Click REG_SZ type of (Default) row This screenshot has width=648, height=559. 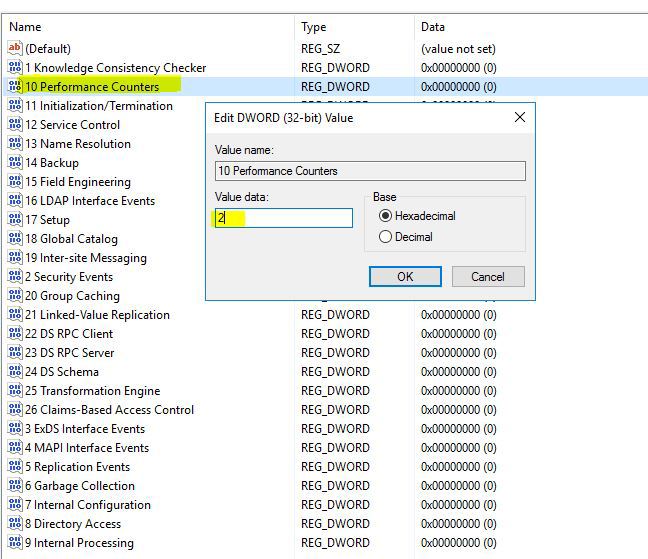point(320,49)
